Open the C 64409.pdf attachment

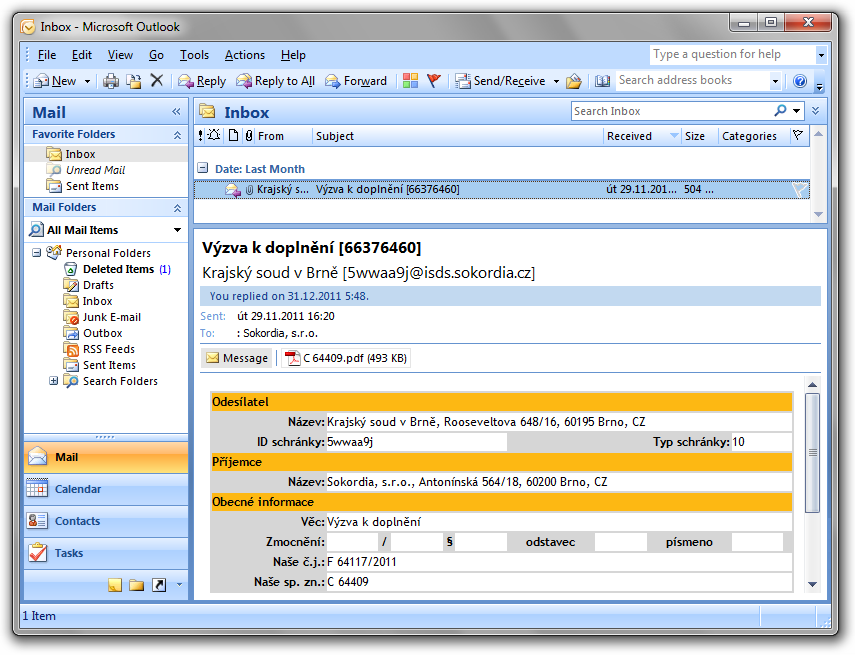[x=345, y=358]
